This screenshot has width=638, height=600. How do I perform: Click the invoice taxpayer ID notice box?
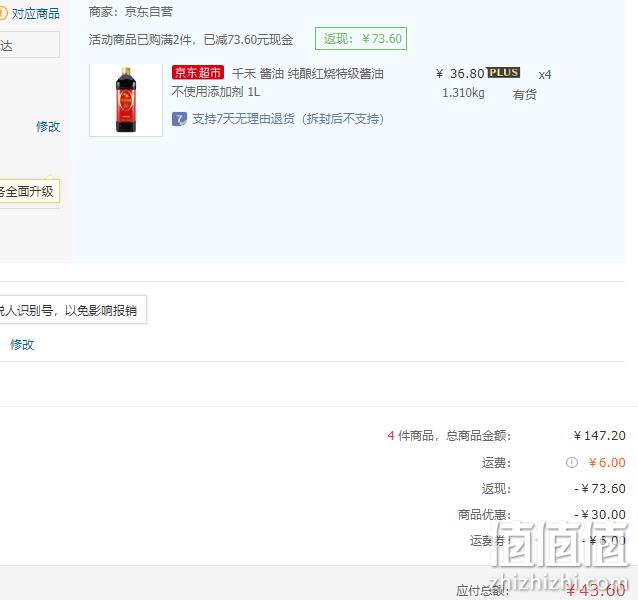point(73,310)
